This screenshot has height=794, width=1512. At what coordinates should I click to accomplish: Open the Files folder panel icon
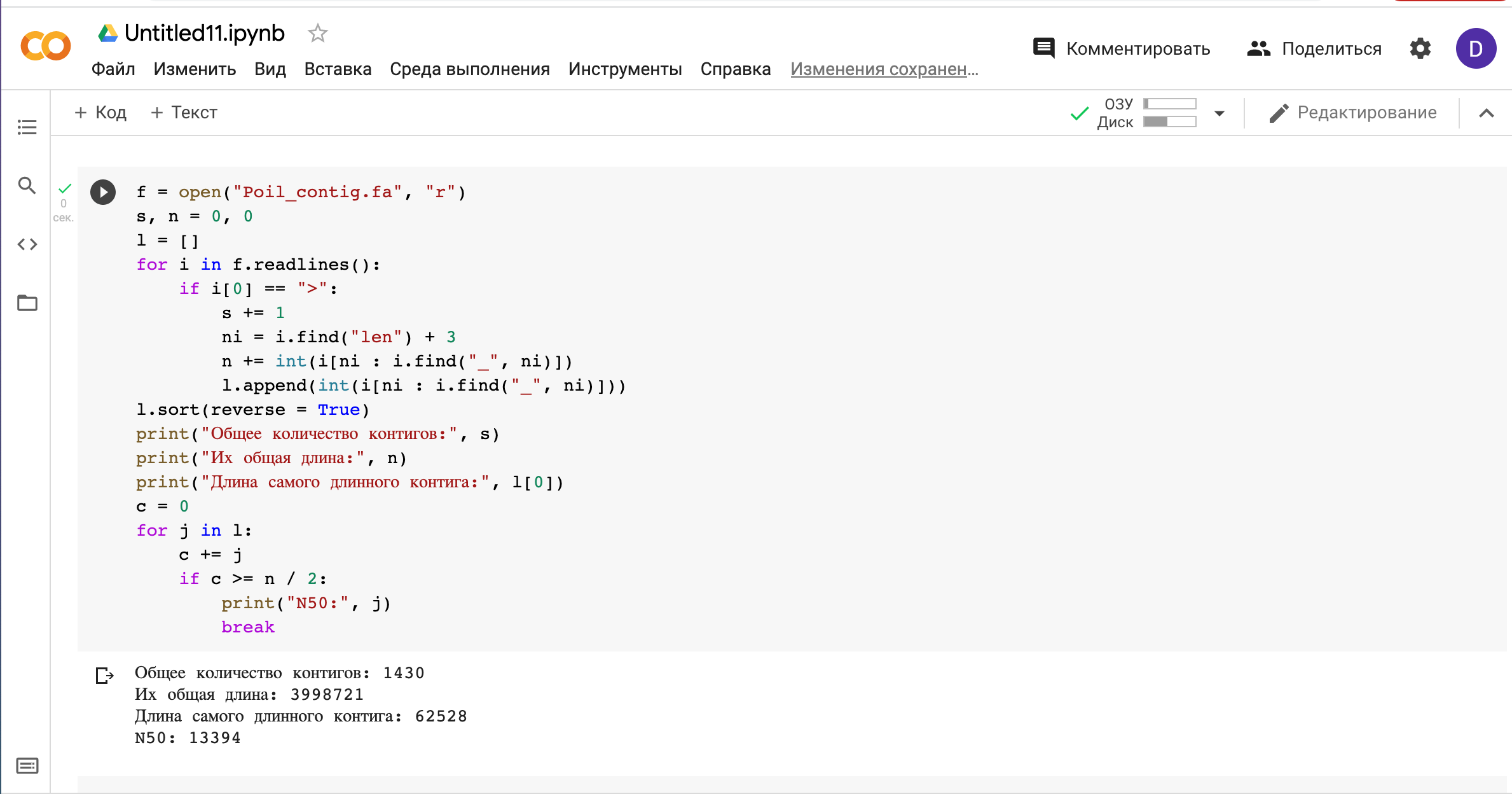[x=27, y=303]
